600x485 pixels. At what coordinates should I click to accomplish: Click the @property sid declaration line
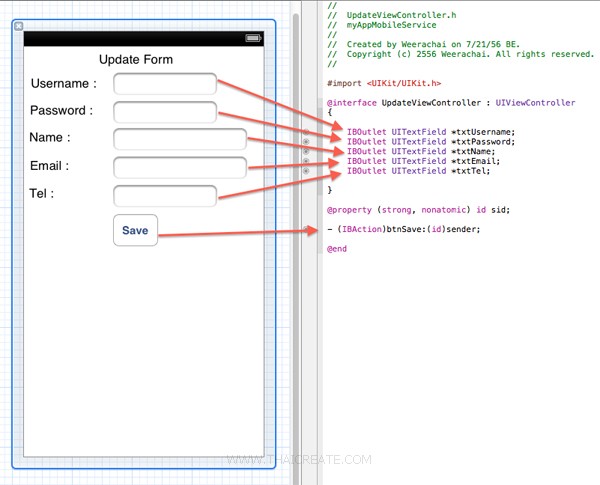coord(419,210)
